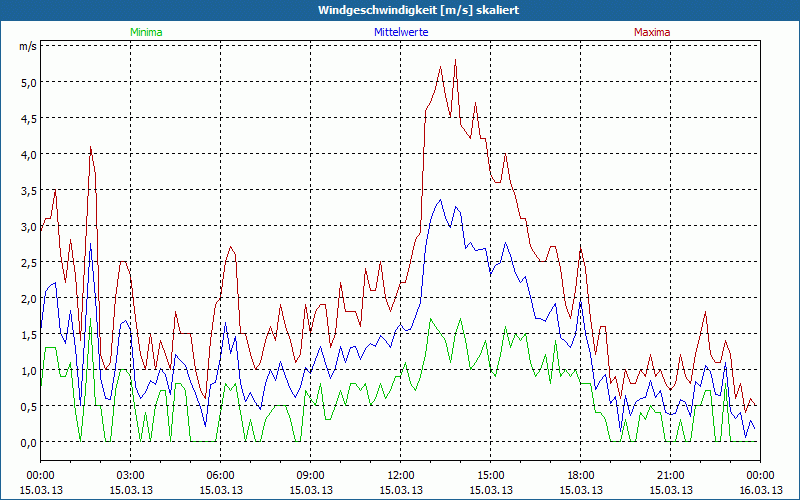Click the '15:00' time axis label

pos(491,476)
